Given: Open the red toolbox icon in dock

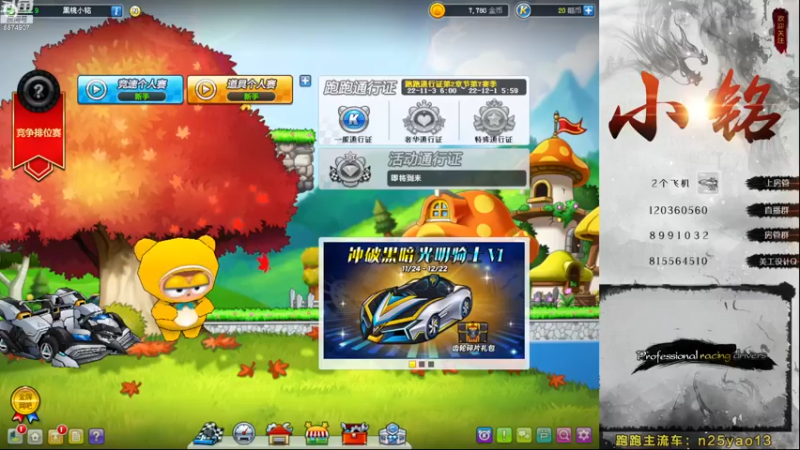Looking at the screenshot, I should (355, 434).
